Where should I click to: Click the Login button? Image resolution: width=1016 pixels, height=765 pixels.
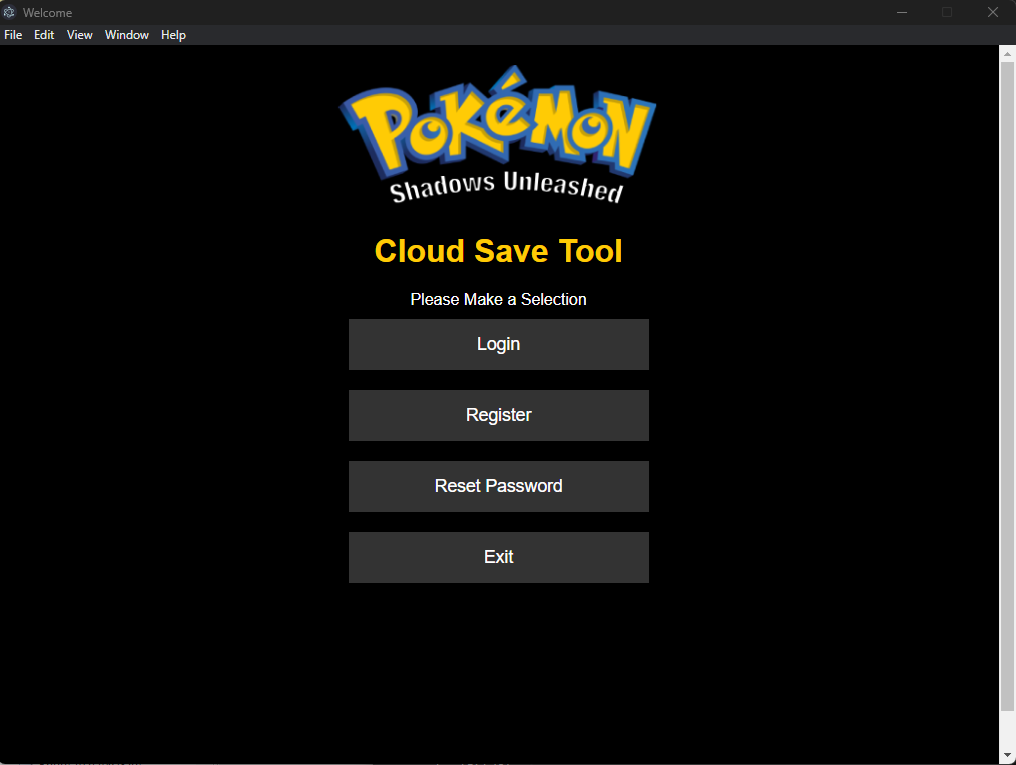(498, 344)
